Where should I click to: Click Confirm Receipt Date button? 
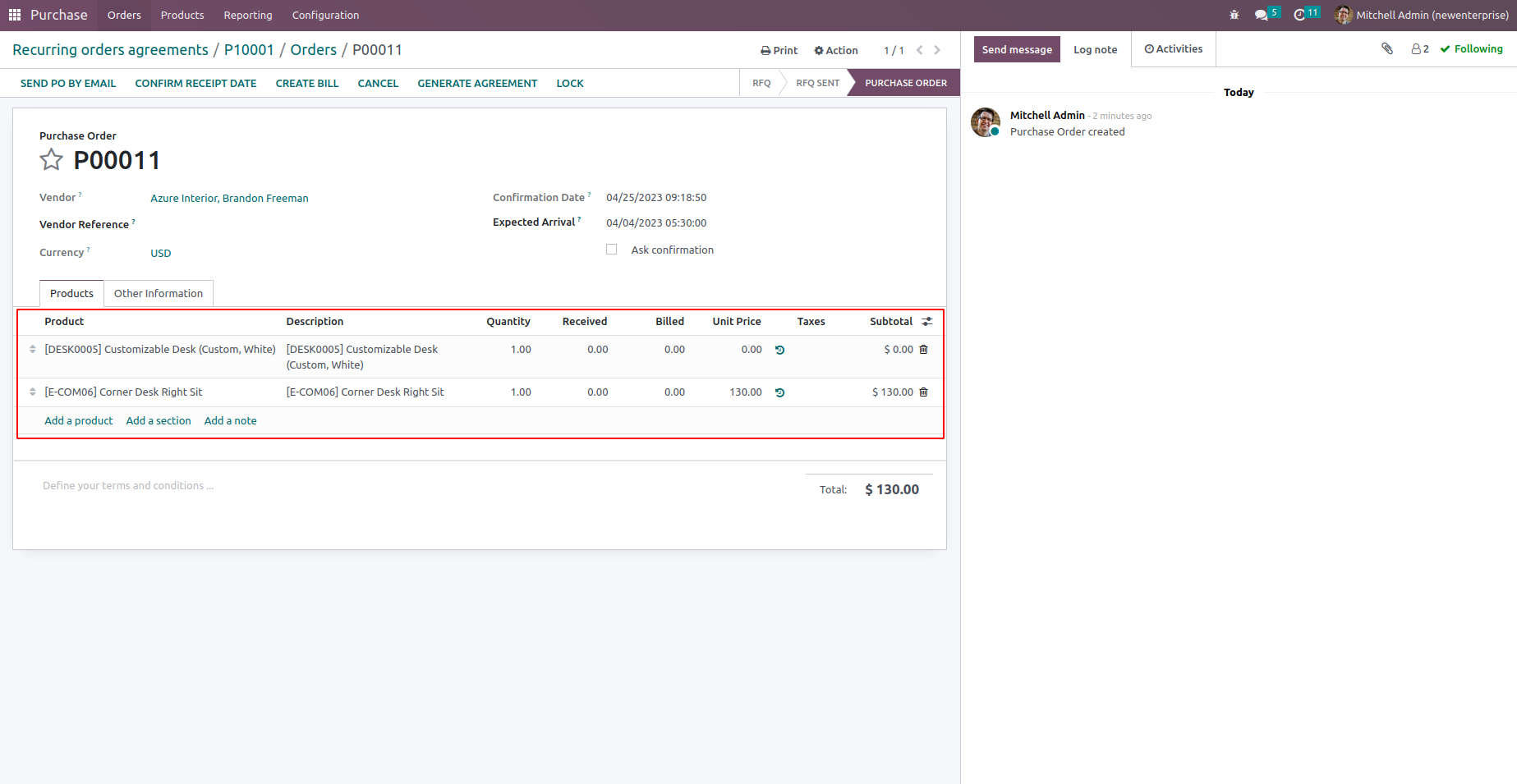[196, 83]
